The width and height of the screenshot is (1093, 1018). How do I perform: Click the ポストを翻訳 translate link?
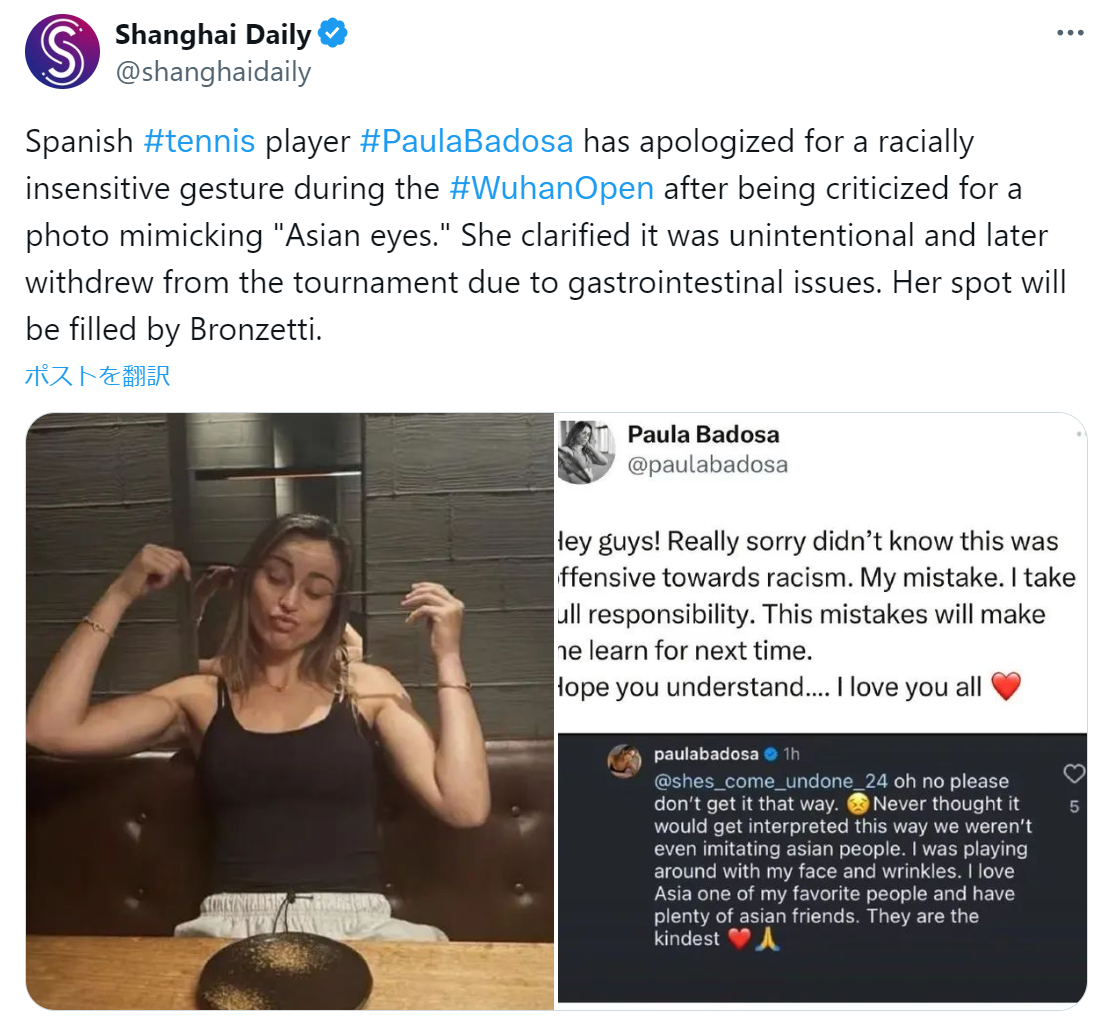point(97,376)
